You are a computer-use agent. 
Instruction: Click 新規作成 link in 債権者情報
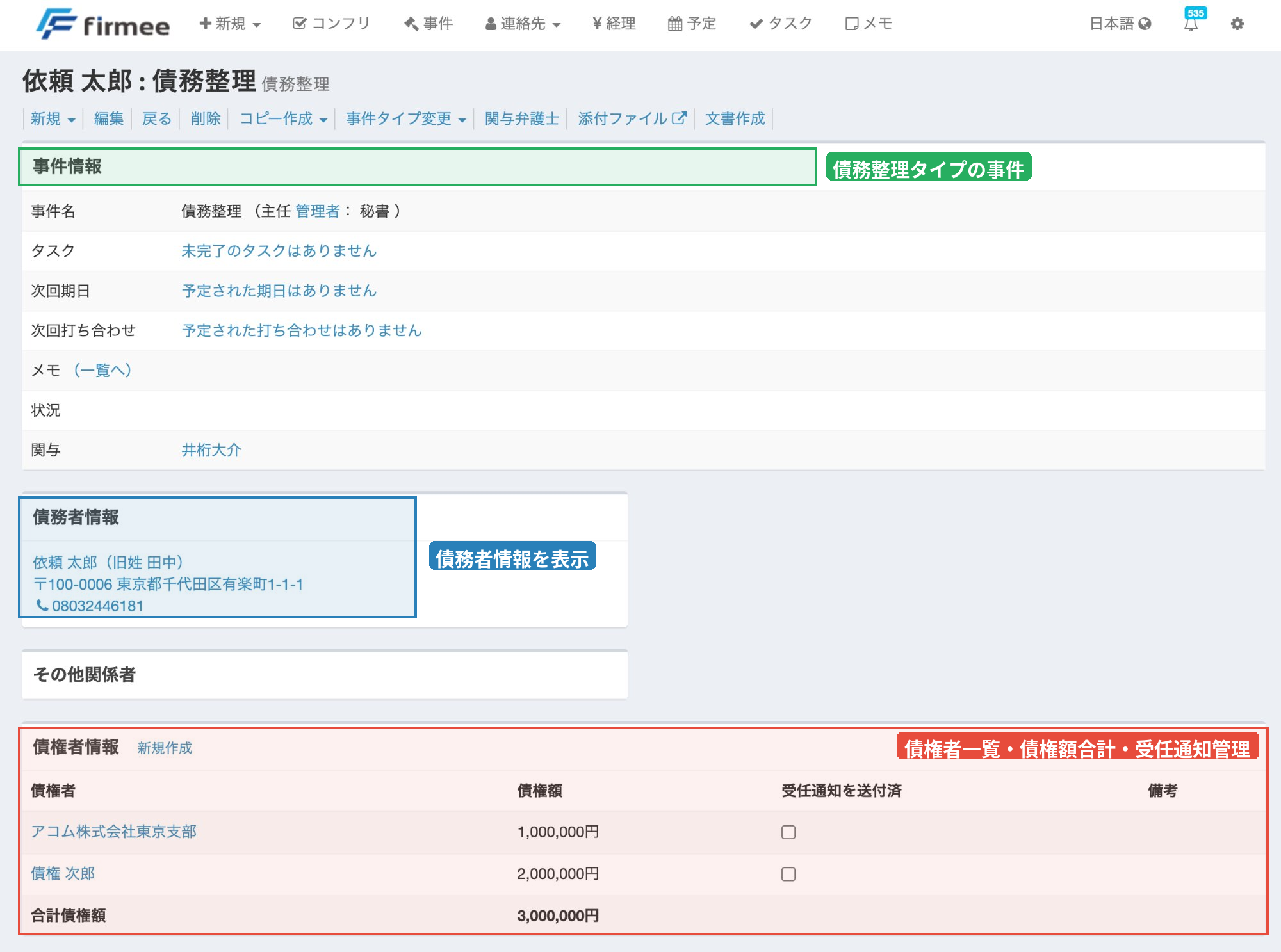click(165, 748)
